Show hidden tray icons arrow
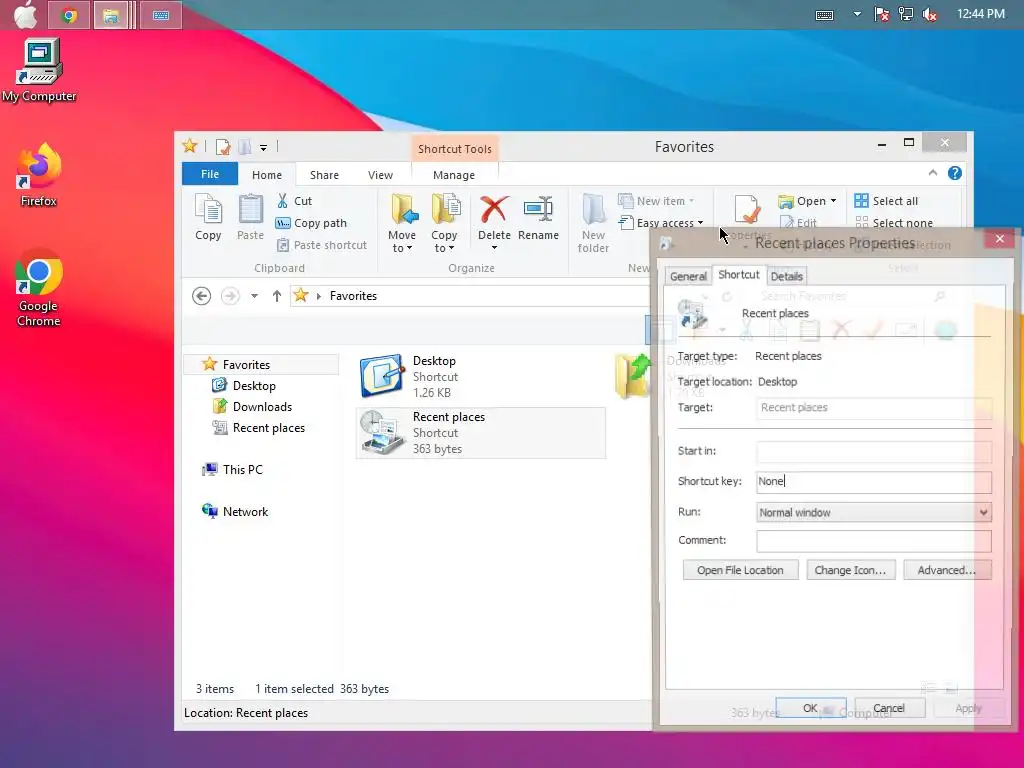 pyautogui.click(x=857, y=14)
